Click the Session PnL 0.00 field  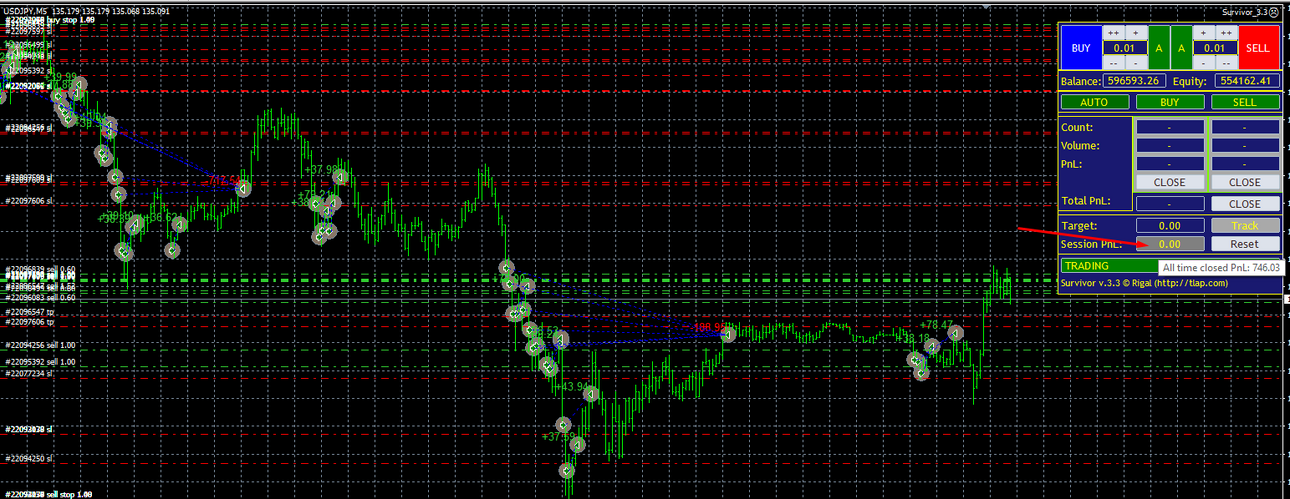[1170, 244]
